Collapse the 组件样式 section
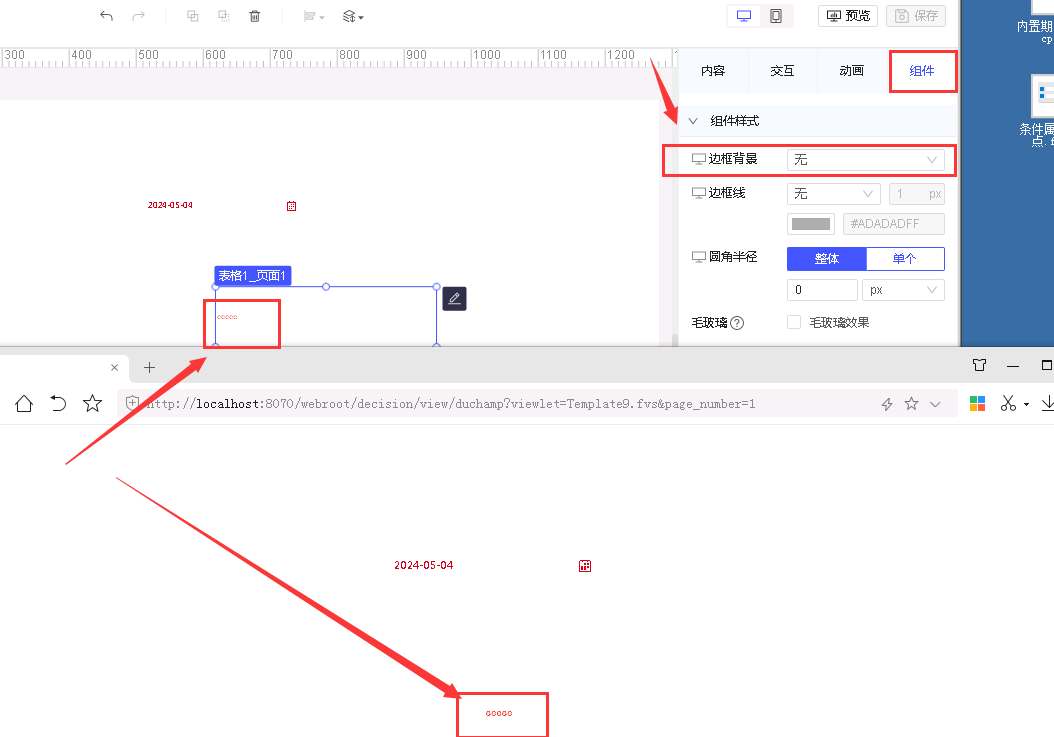This screenshot has height=737, width=1054. (x=693, y=121)
